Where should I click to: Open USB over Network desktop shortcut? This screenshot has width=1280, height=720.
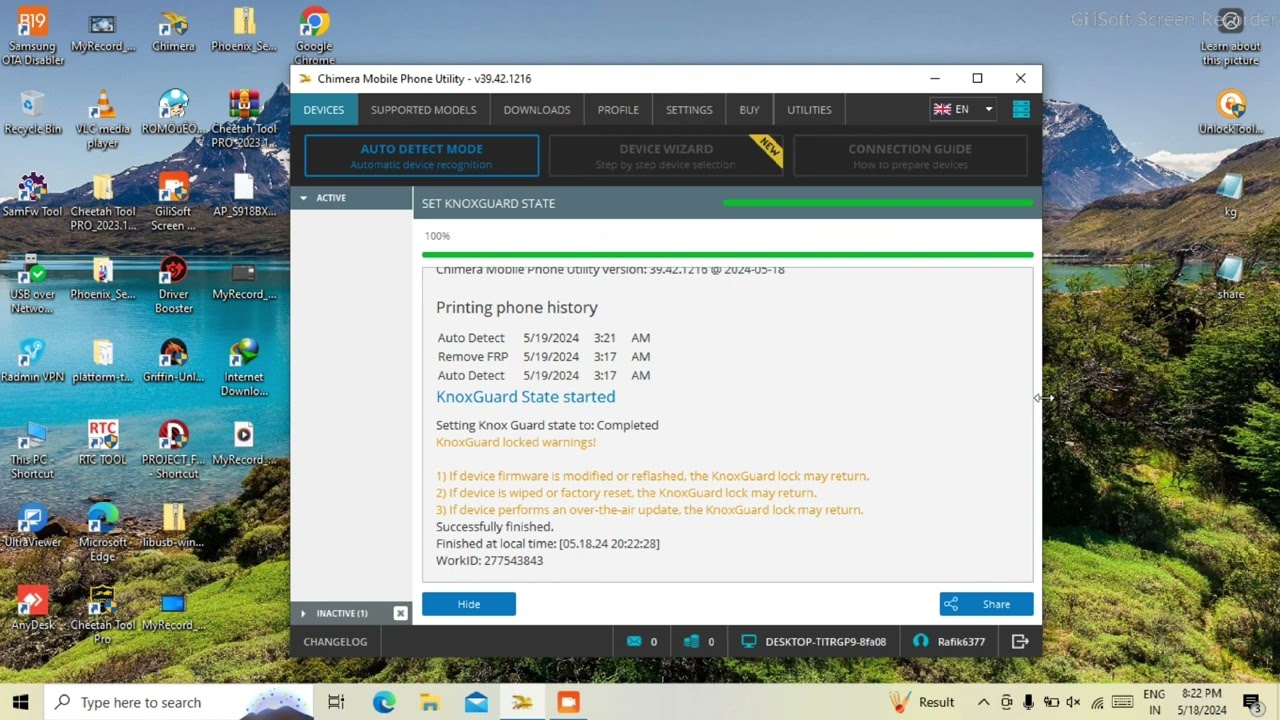(x=33, y=285)
